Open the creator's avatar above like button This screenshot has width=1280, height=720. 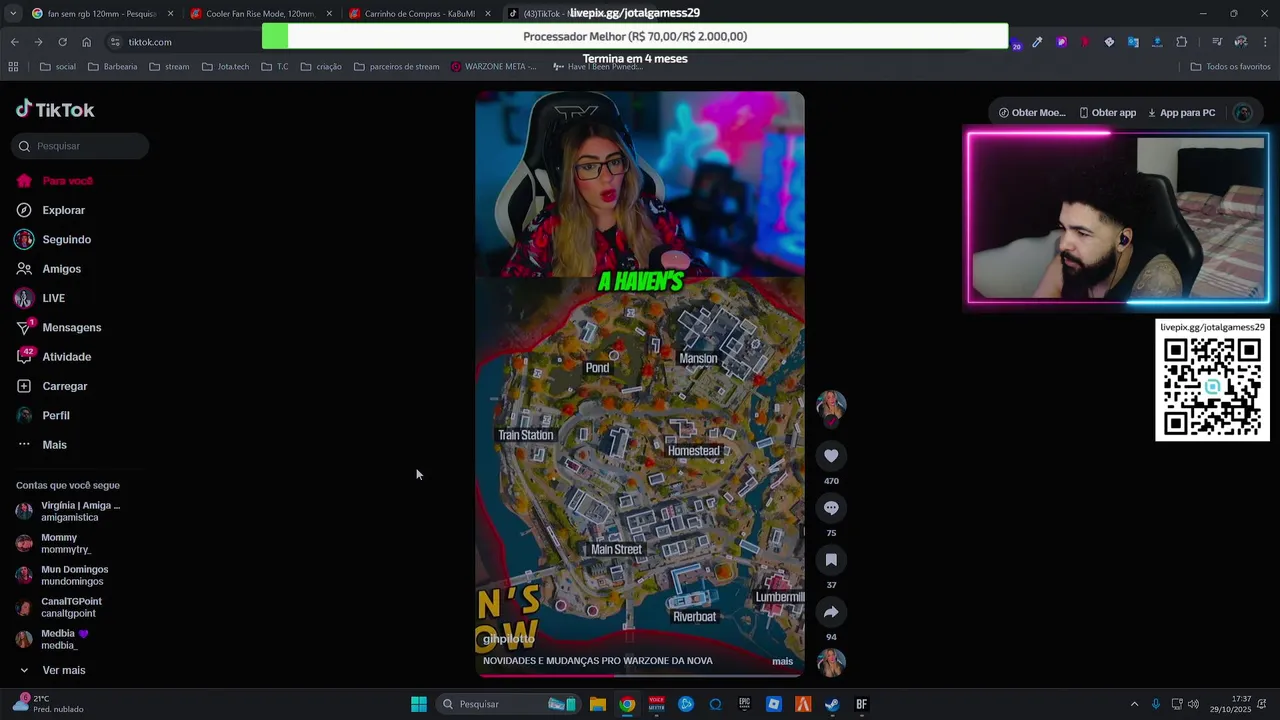tap(831, 405)
